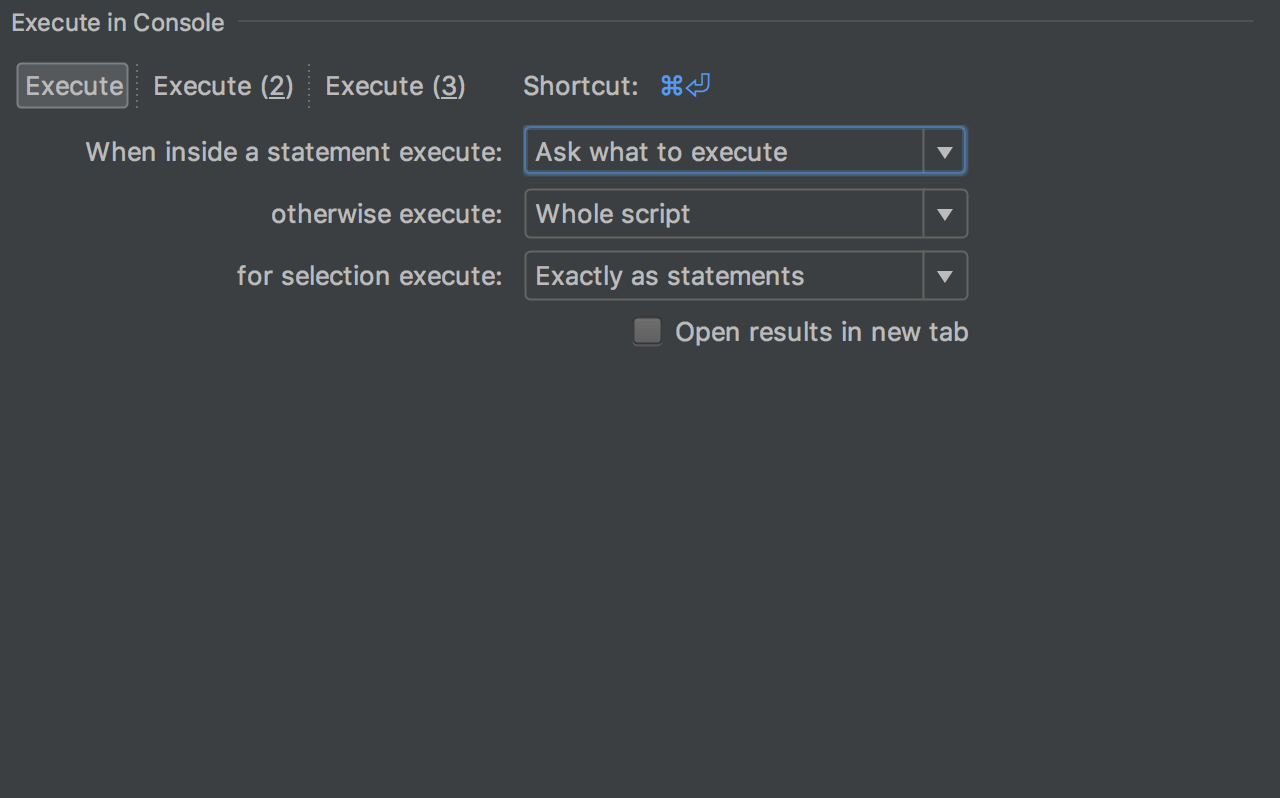Viewport: 1280px width, 798px height.
Task: Expand the 'Whole script' dropdown
Action: point(724,214)
